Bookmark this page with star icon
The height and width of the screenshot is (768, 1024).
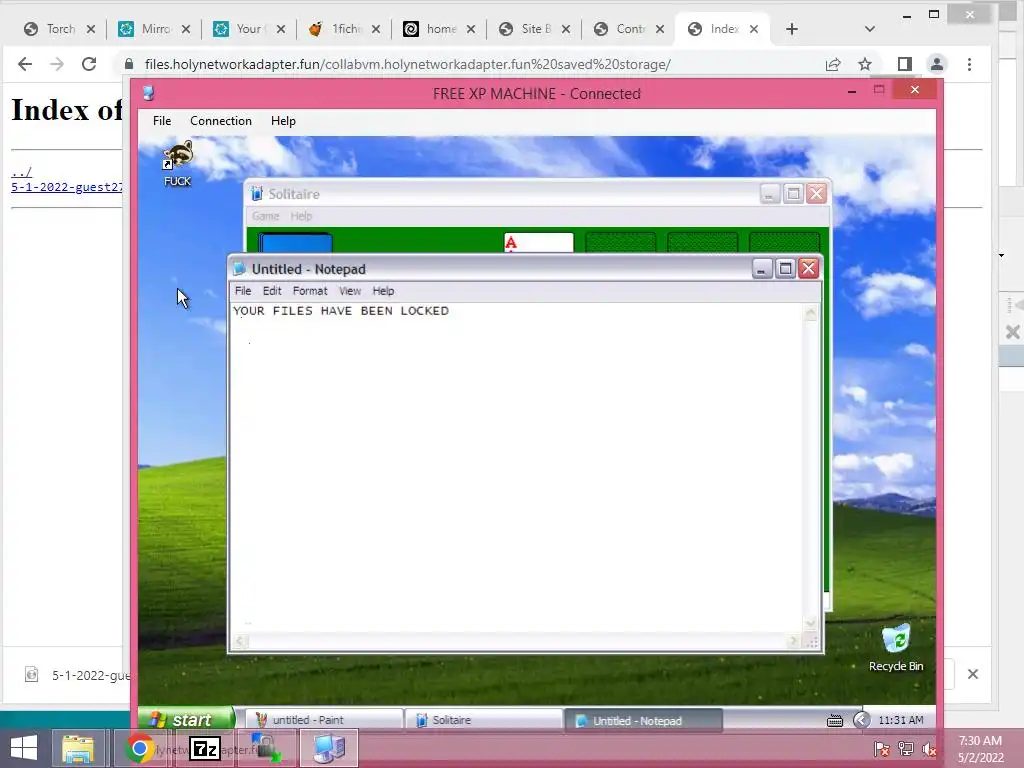(x=865, y=64)
